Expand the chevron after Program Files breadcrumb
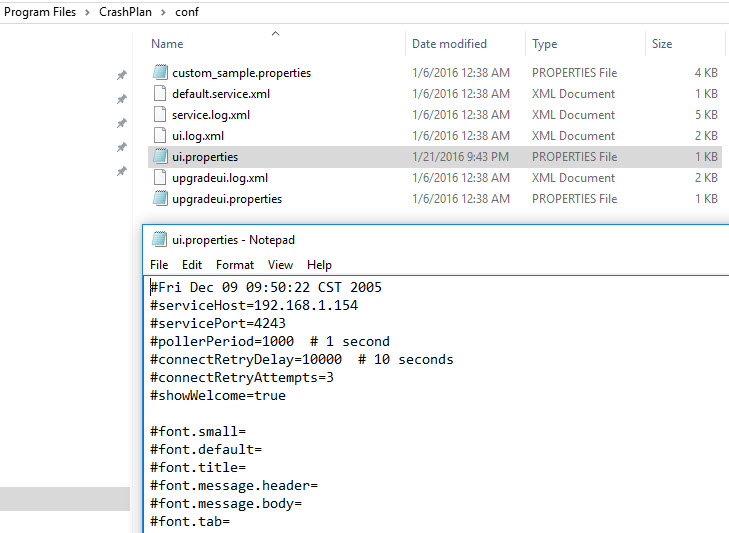Screen dimensions: 729x533 coord(87,13)
